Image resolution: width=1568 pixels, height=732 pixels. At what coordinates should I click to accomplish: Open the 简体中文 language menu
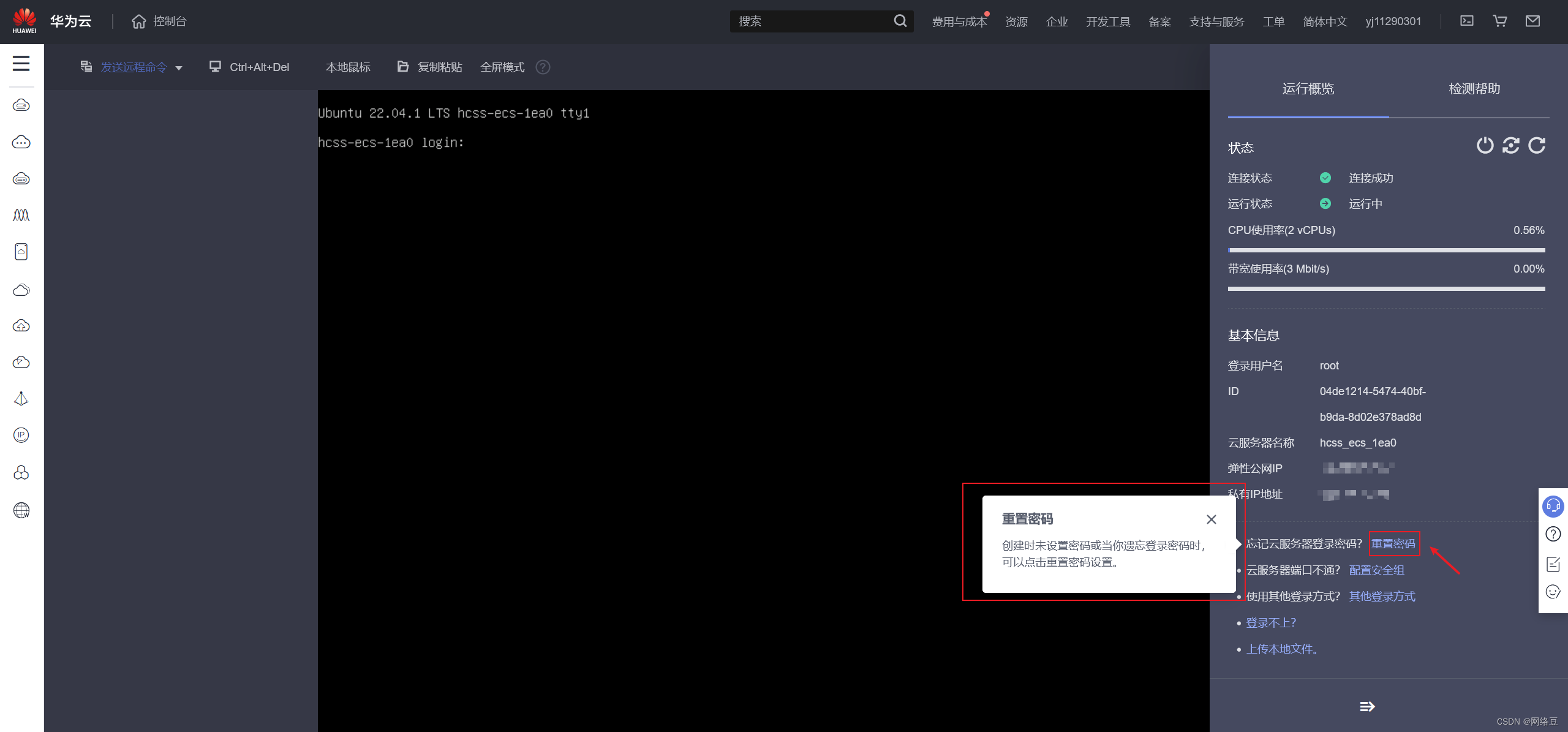pos(1325,22)
